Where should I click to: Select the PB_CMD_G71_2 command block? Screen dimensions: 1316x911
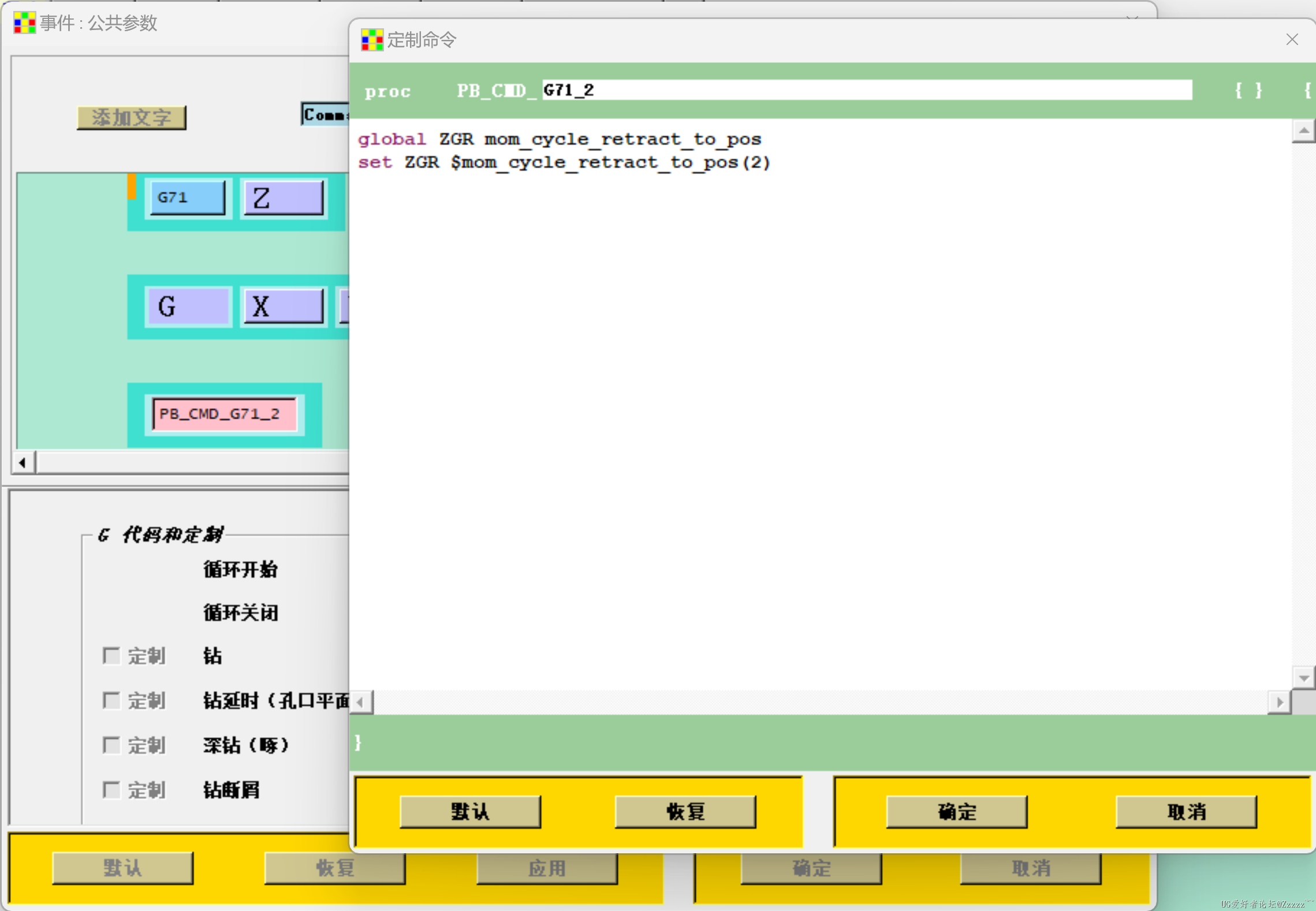(x=225, y=414)
